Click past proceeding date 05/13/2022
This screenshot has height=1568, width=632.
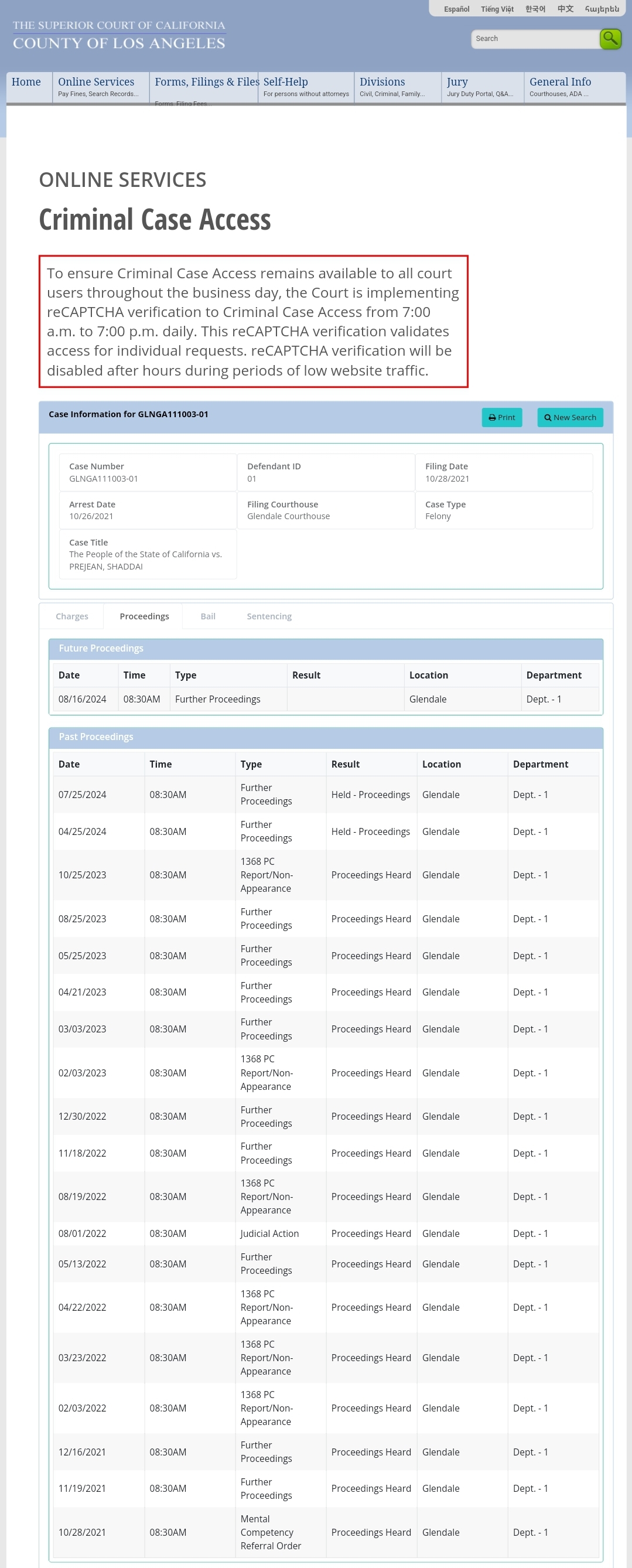click(x=82, y=1264)
